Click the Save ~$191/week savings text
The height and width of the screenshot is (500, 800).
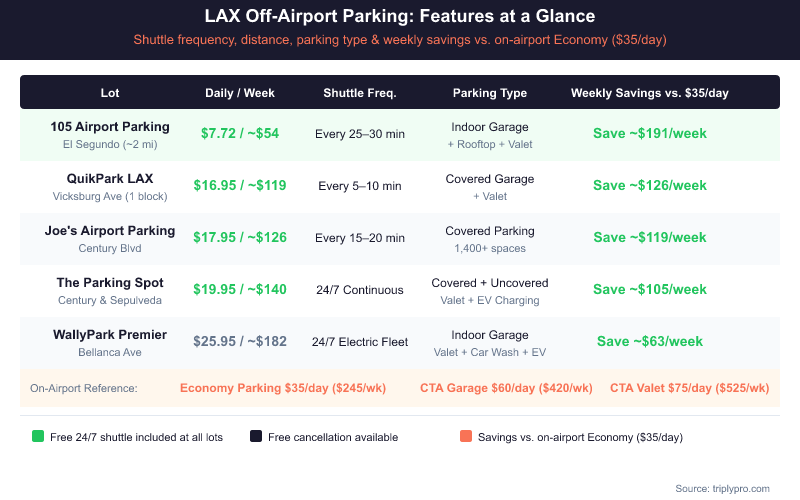click(650, 134)
